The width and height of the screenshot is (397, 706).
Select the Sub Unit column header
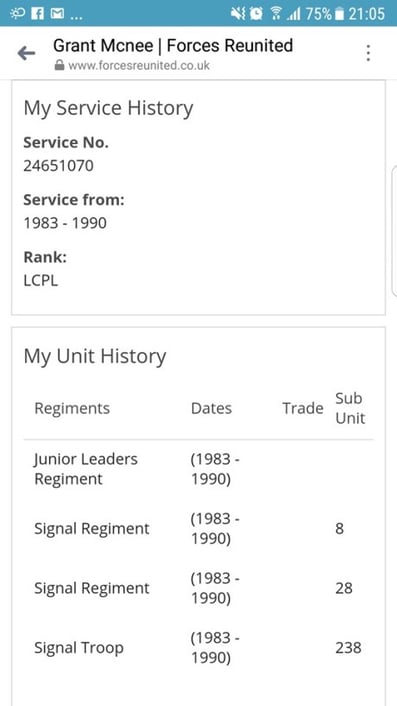[x=350, y=408]
